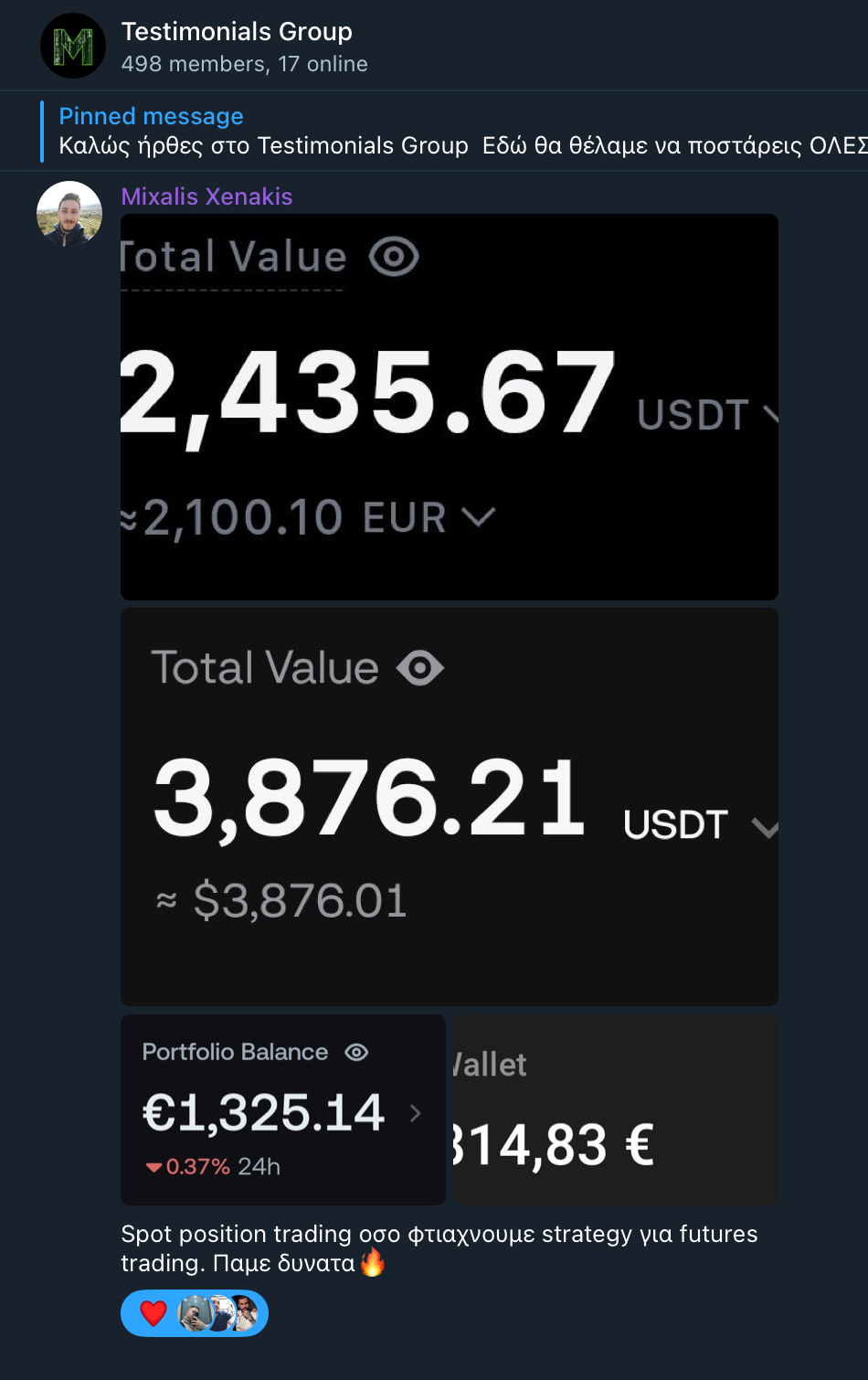
Task: Click the €1,325.14 portfolio balance amount
Action: 263,1113
